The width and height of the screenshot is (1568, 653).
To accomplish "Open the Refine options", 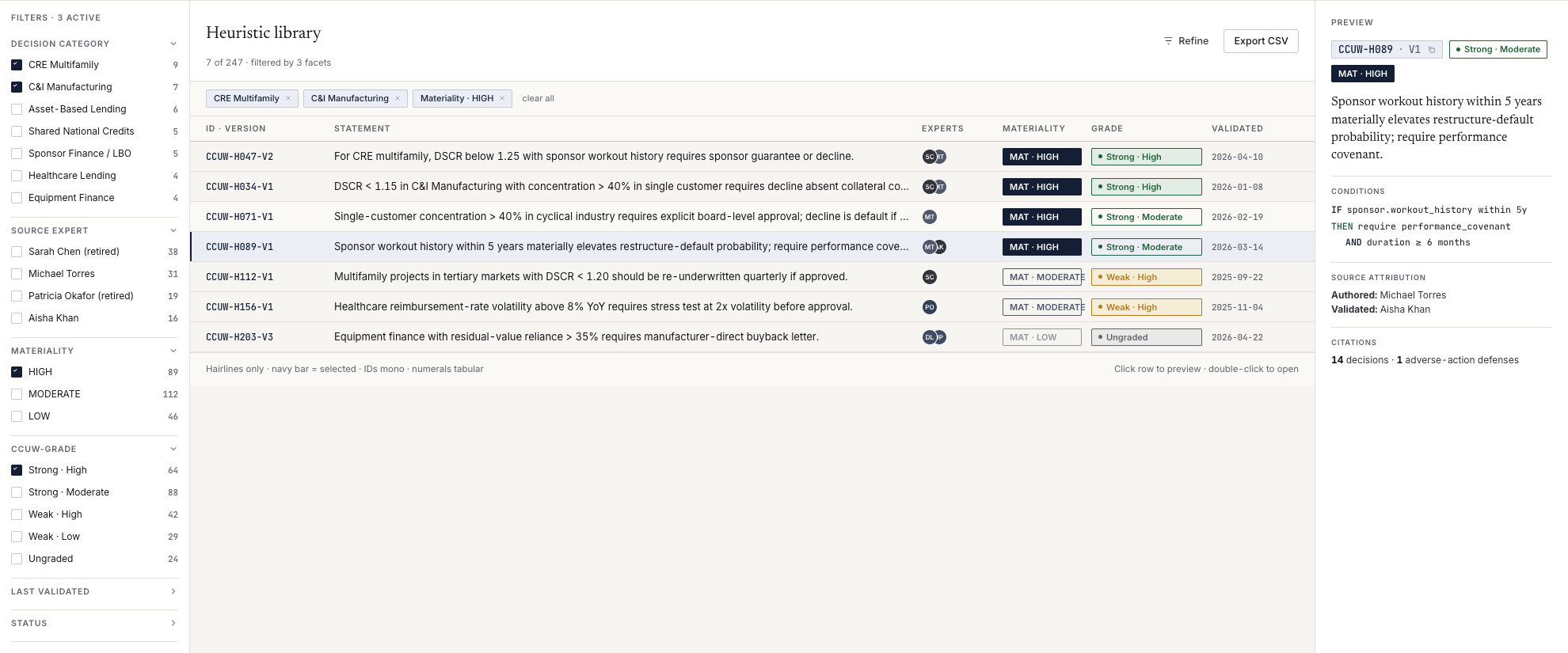I will tap(1186, 41).
